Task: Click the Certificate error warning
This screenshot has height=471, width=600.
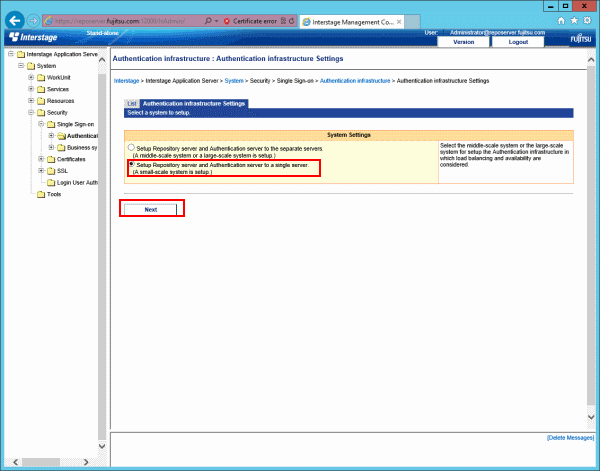Action: 250,21
